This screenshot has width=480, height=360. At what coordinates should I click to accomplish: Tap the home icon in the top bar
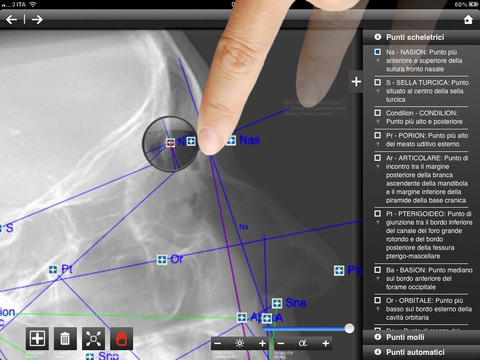[468, 20]
